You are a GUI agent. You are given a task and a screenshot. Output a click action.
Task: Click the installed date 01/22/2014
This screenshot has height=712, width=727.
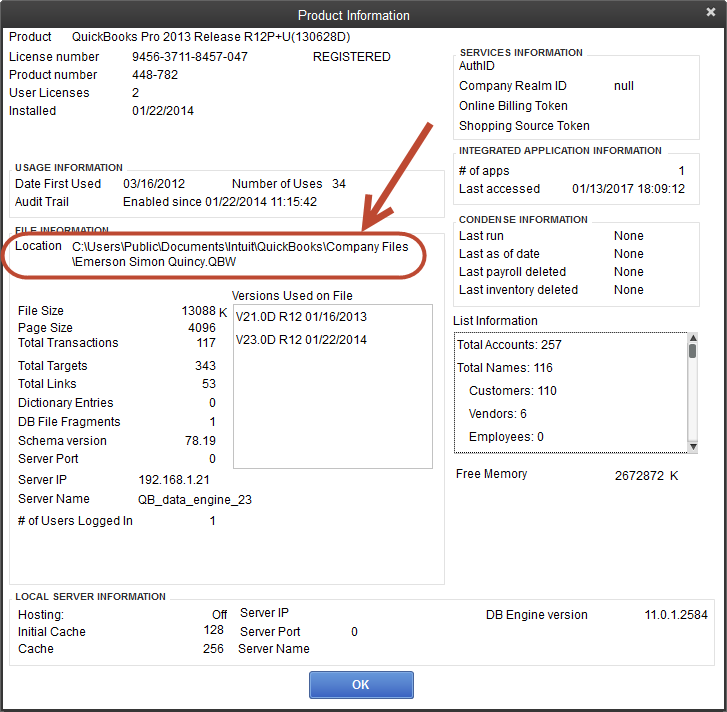coord(163,111)
